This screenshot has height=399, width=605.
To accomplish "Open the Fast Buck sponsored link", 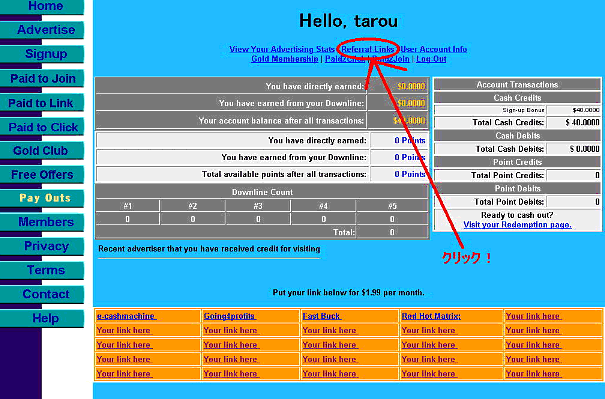I will pos(321,316).
